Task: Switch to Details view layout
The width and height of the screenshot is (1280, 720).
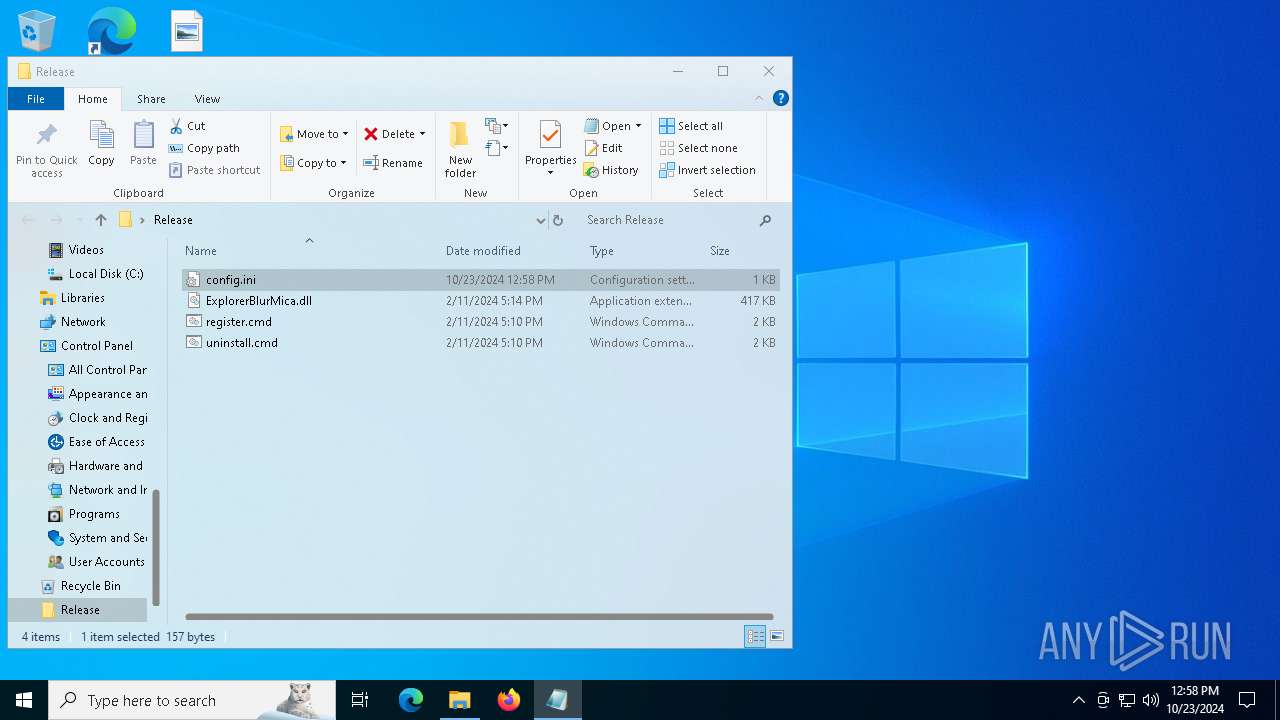Action: [755, 636]
